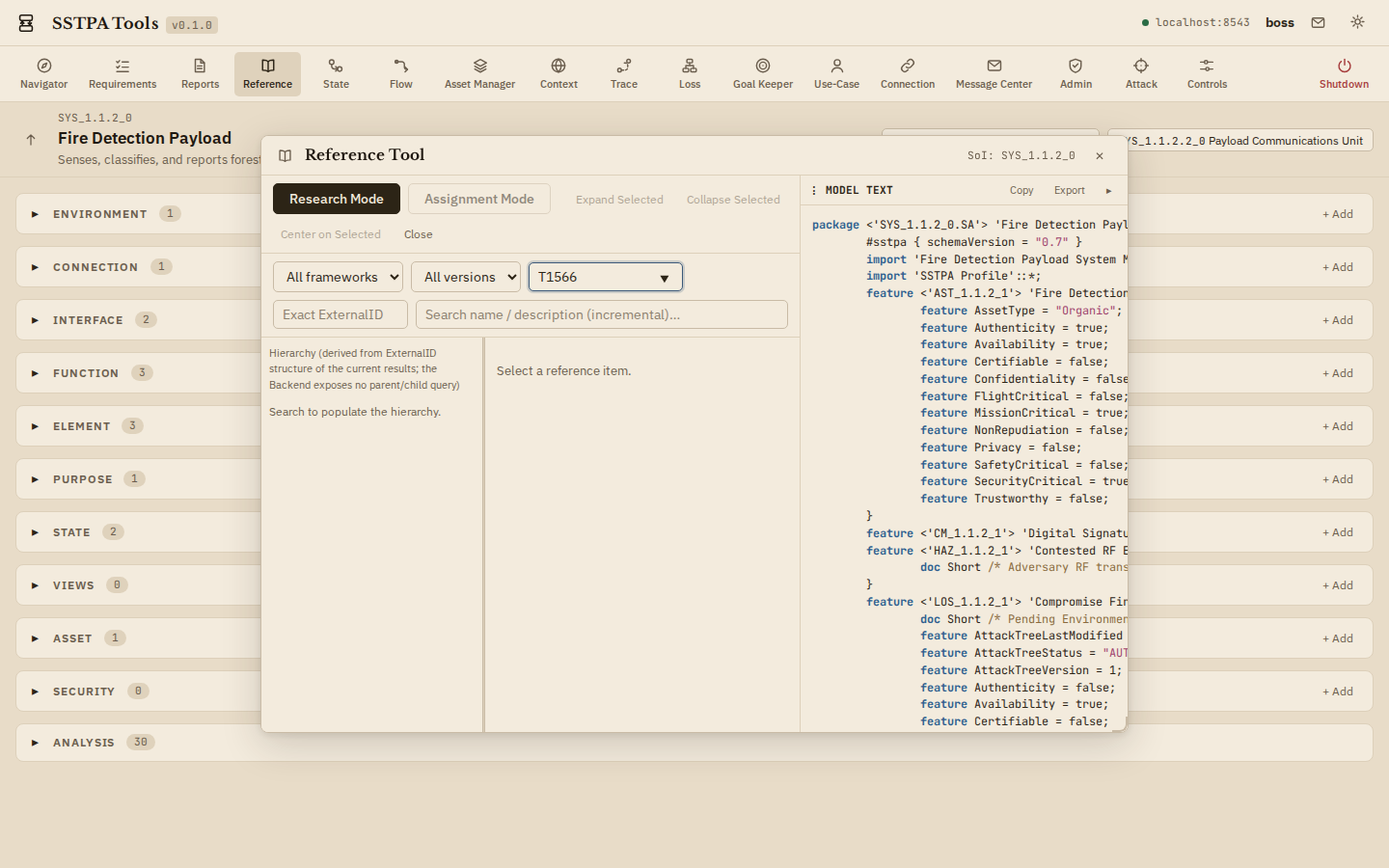Open the T1566 dropdown
This screenshot has width=1389, height=868.
(x=606, y=277)
